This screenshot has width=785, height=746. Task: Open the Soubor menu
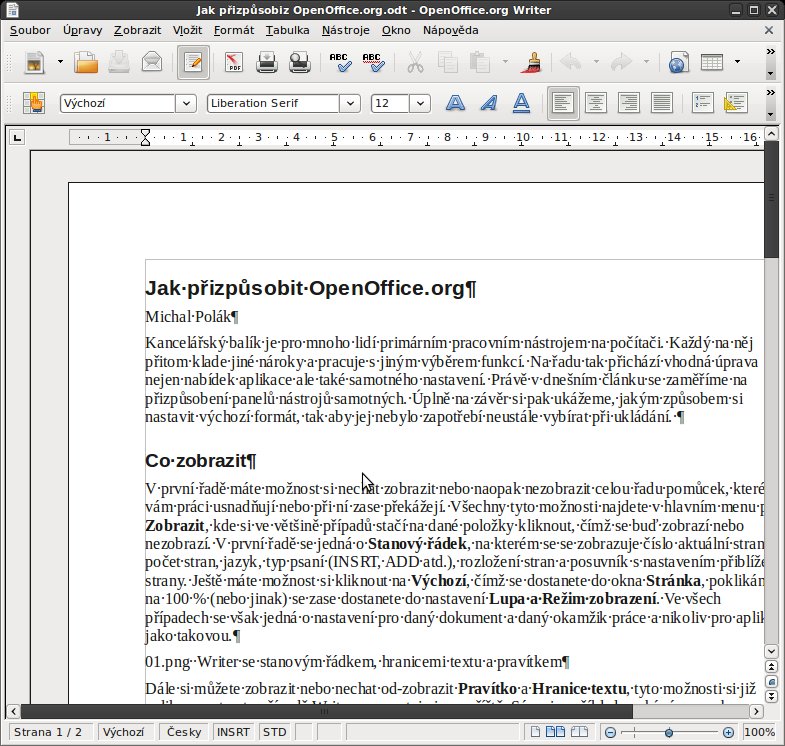(30, 31)
